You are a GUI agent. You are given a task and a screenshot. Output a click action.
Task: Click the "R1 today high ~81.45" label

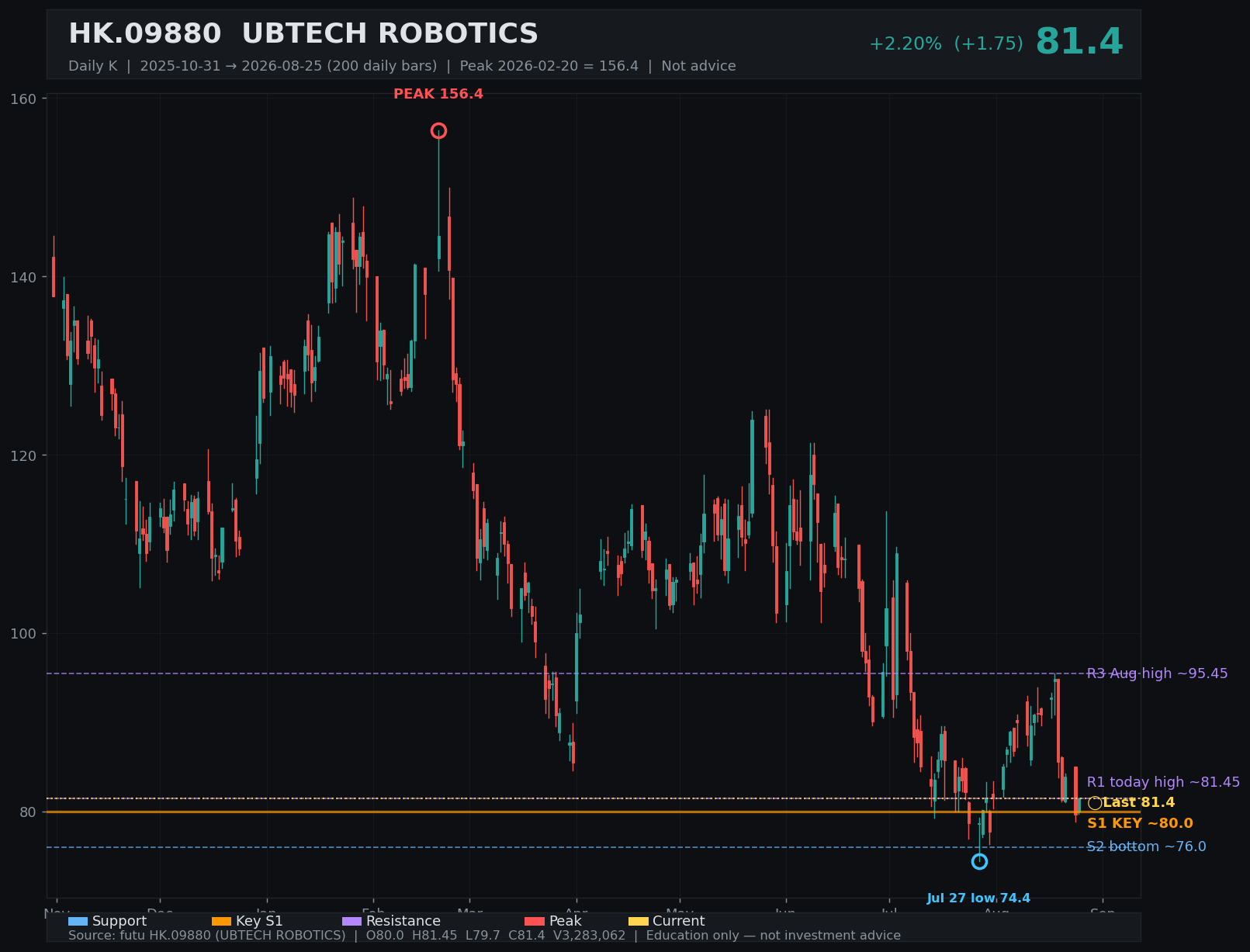pos(1163,782)
